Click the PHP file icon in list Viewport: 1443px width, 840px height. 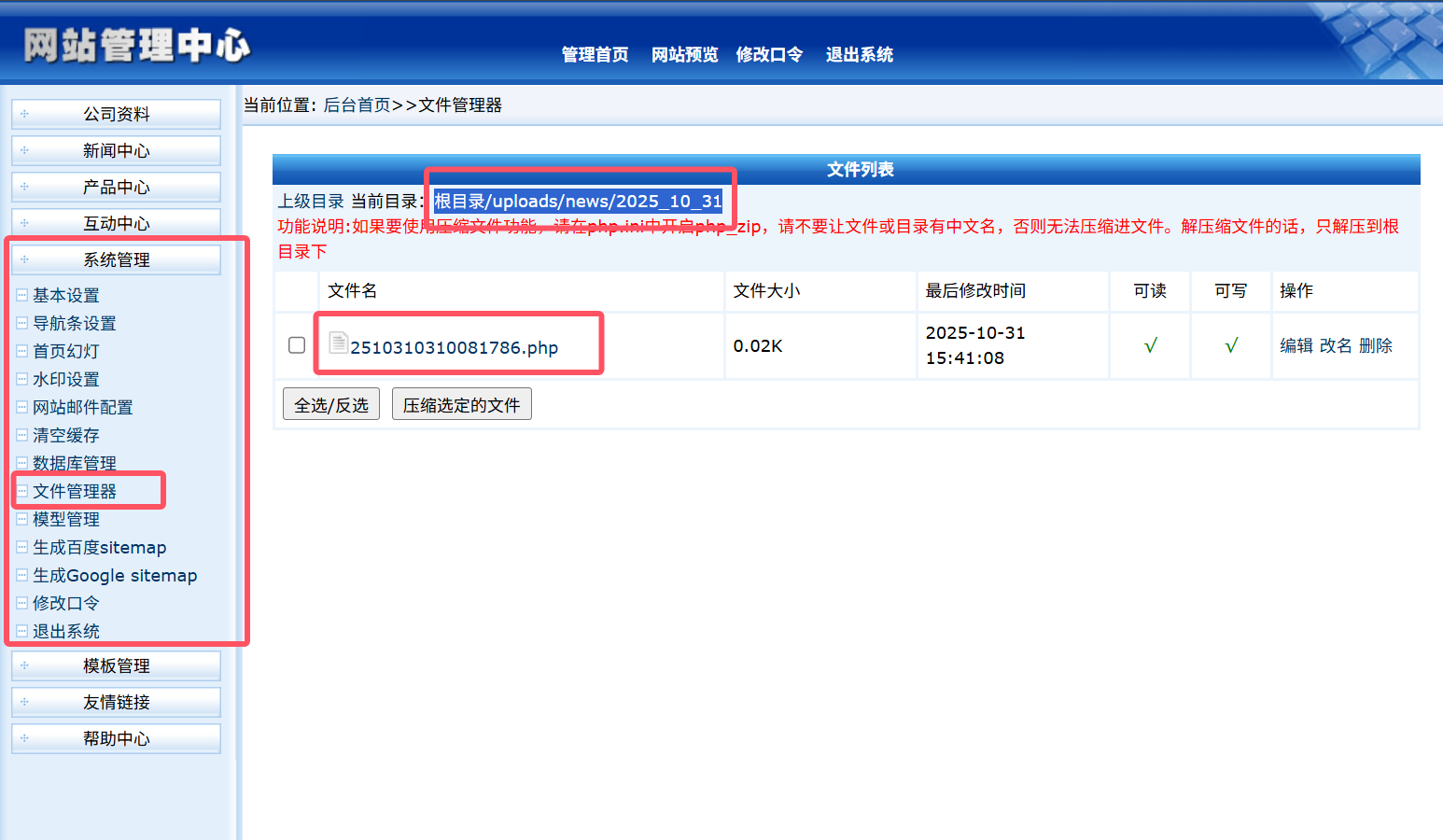(338, 343)
